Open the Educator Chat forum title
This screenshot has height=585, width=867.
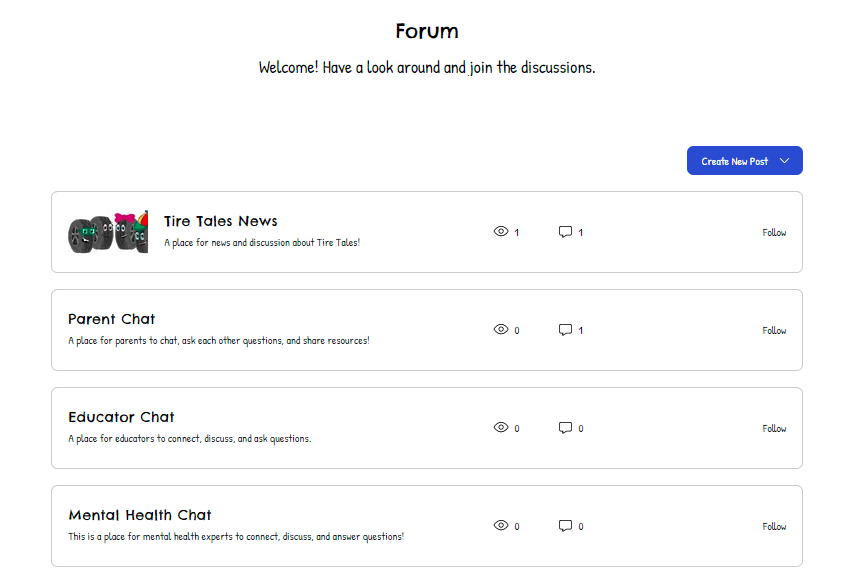tap(121, 417)
